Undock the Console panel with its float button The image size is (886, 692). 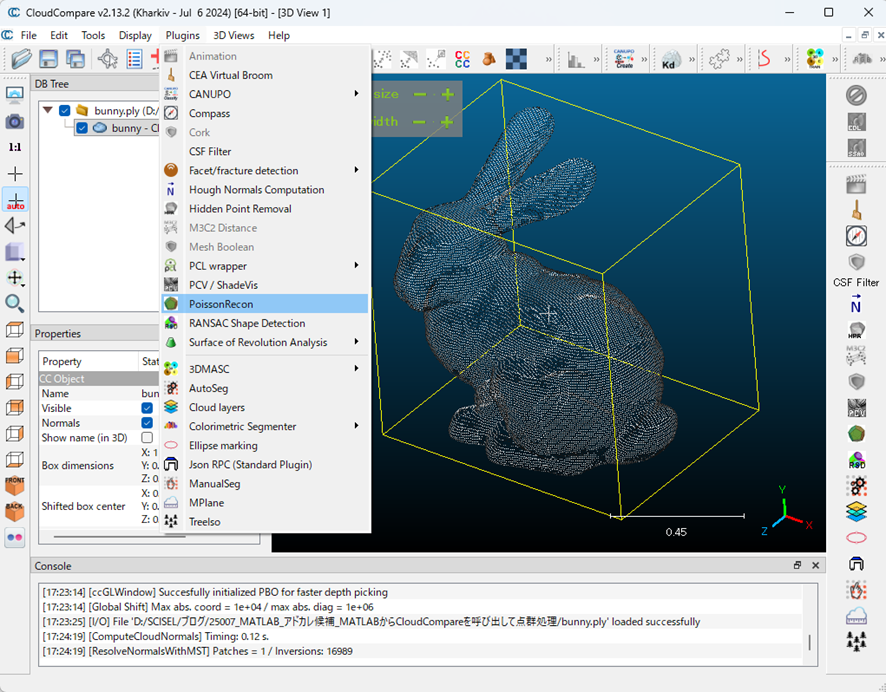point(796,565)
